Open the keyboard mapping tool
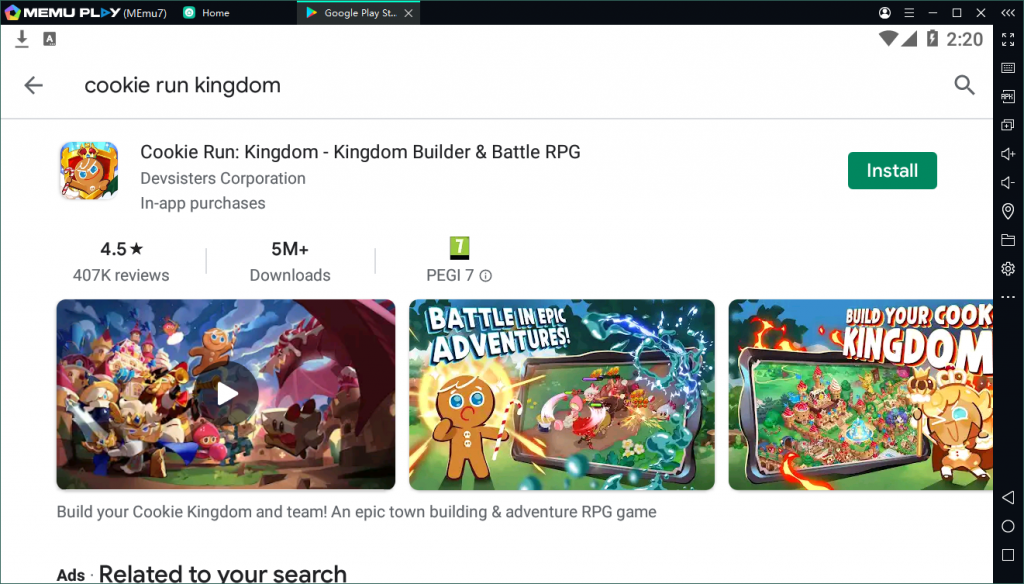 (1008, 68)
